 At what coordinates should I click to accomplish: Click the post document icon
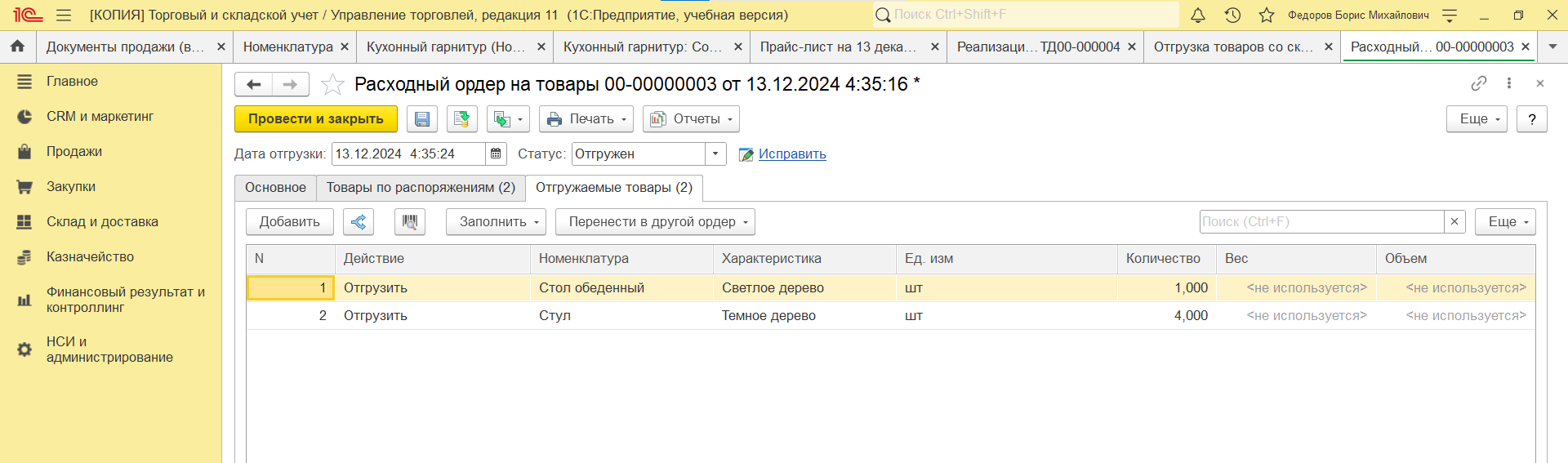click(x=461, y=119)
